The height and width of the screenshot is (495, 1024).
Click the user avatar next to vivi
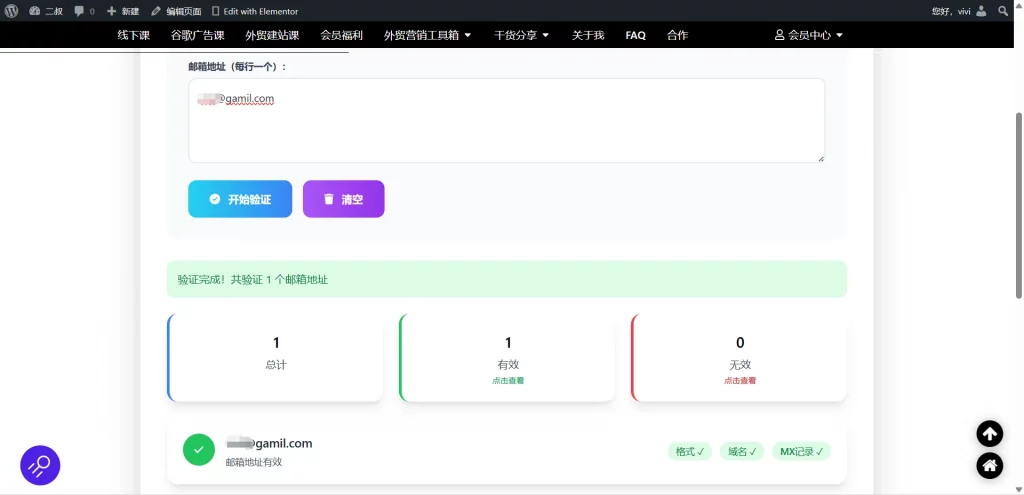point(981,11)
